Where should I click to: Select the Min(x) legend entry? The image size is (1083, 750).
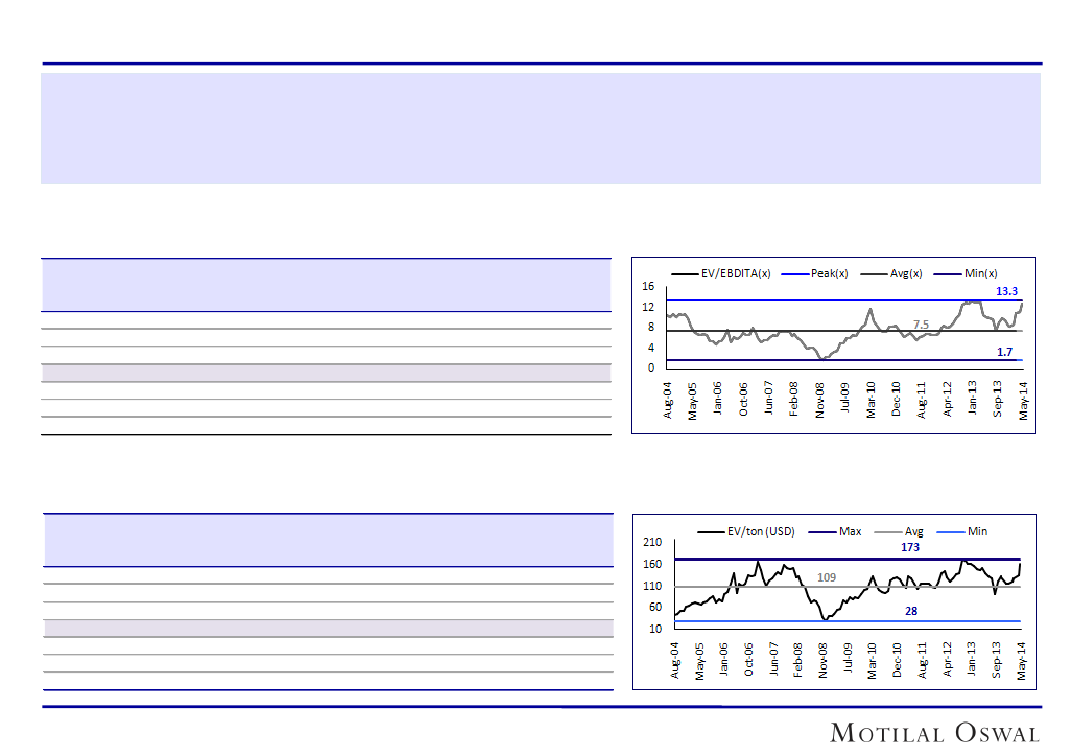coord(981,273)
